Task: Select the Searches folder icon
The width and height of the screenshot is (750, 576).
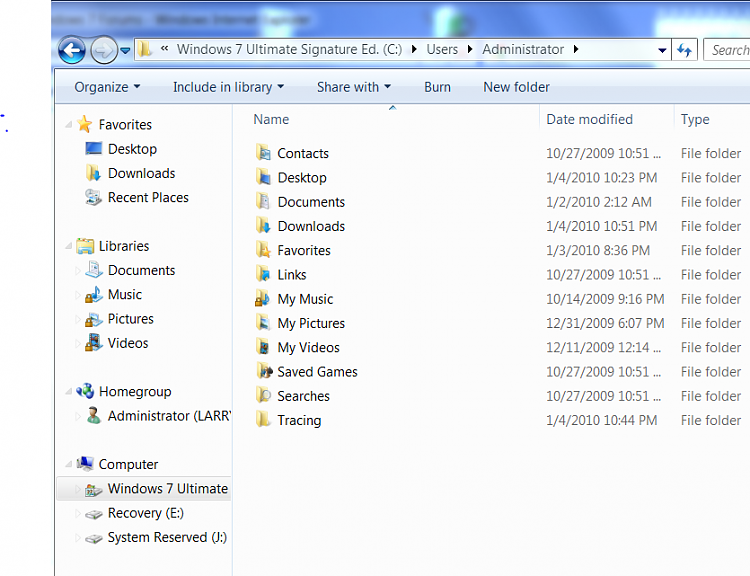Action: [x=263, y=396]
